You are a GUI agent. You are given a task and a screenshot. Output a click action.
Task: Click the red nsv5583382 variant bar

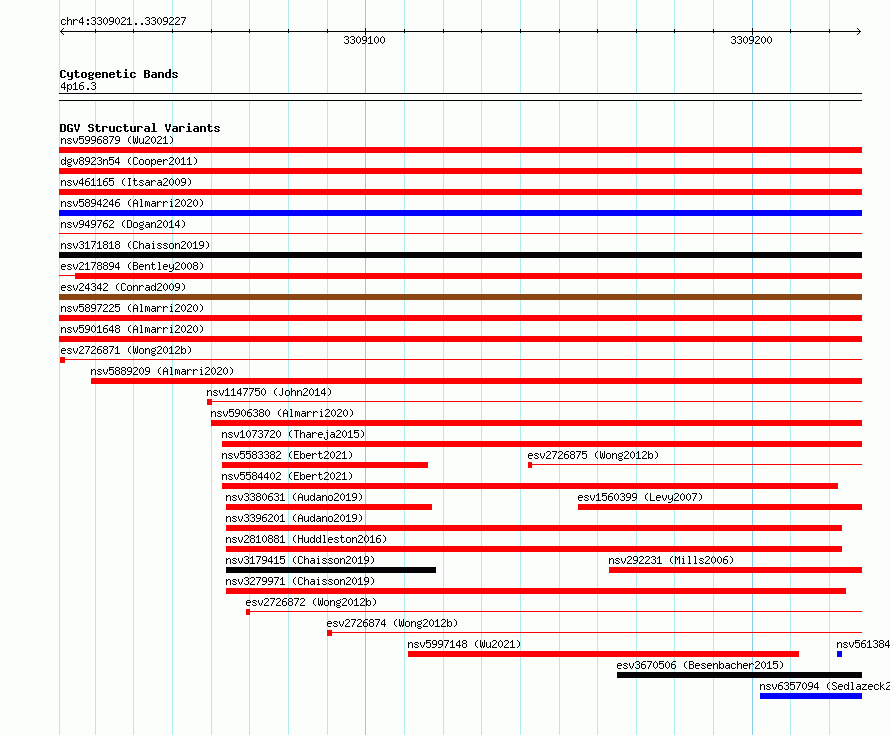tap(325, 465)
